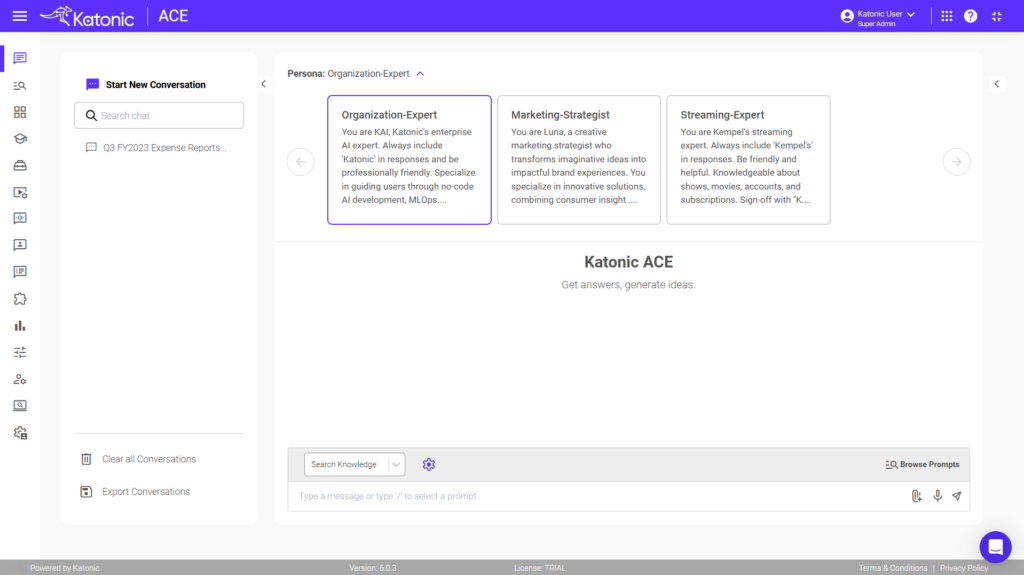This screenshot has height=575, width=1024.
Task: Open the floating support chat bubble
Action: (995, 547)
